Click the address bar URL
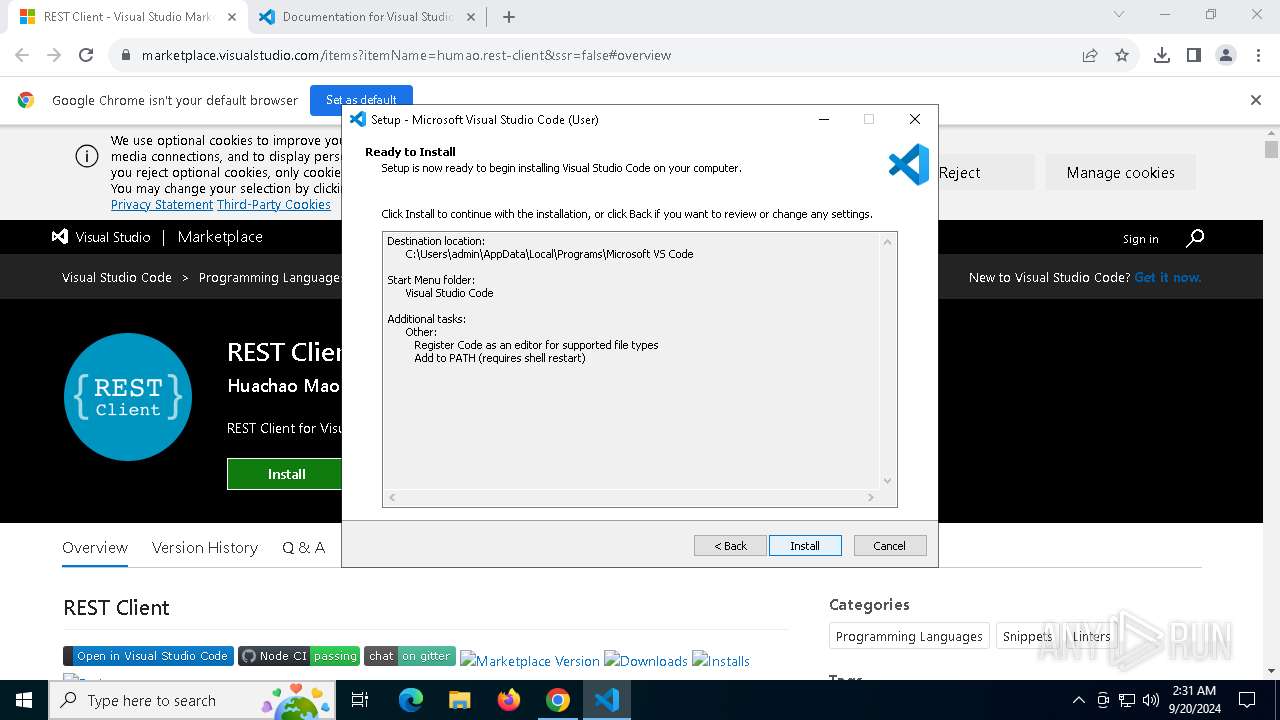1280x720 pixels. point(406,55)
